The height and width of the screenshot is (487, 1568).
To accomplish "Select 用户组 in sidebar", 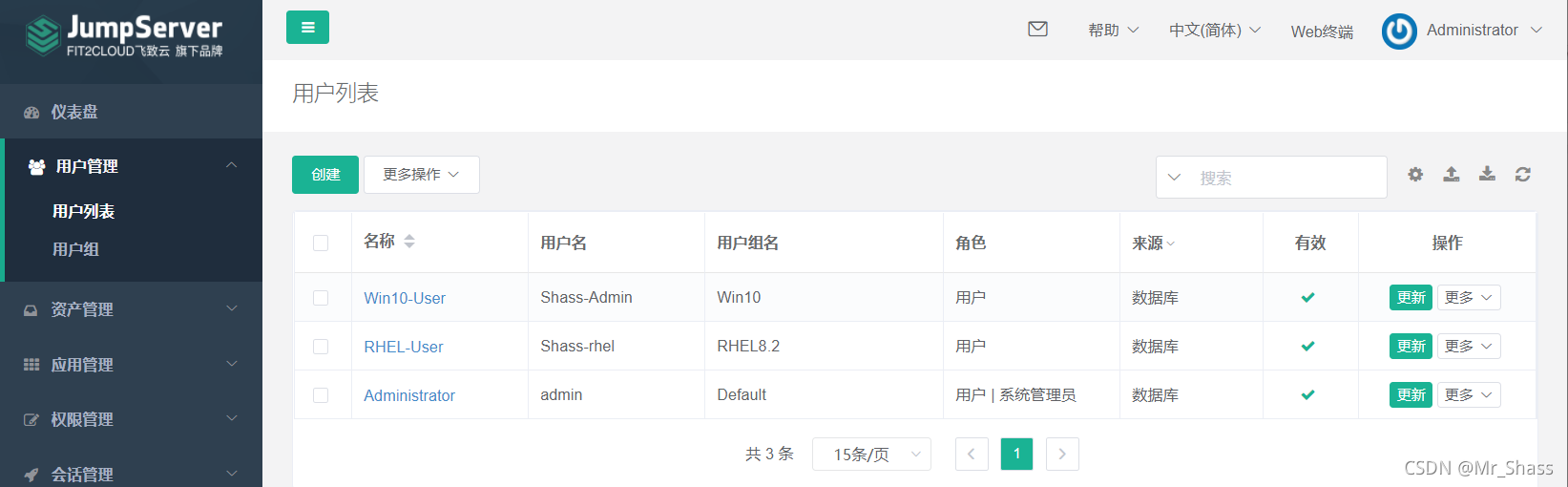I will click(x=75, y=250).
